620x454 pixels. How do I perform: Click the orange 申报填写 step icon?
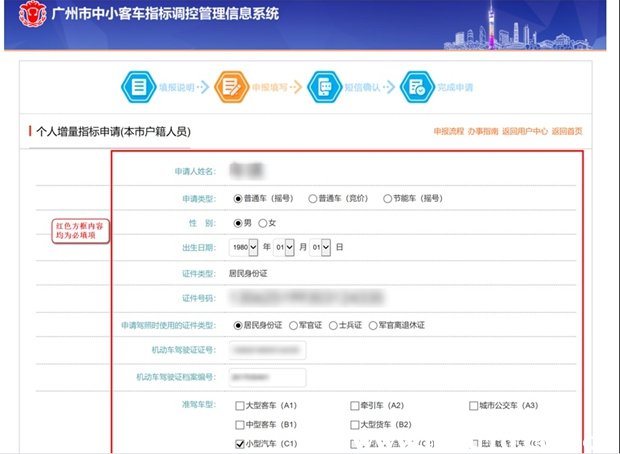point(231,87)
